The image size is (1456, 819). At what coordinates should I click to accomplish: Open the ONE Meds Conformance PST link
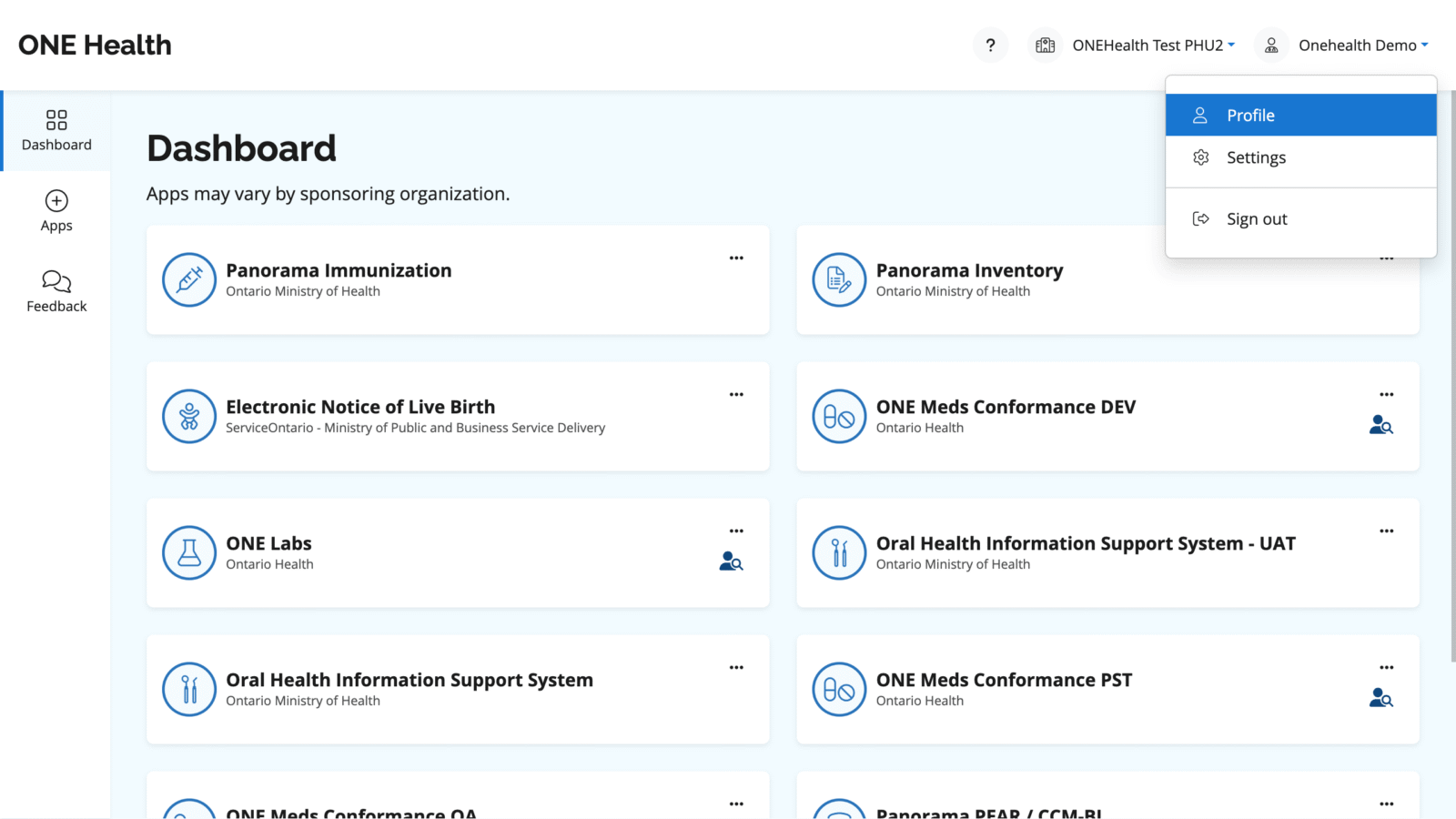tap(1004, 680)
